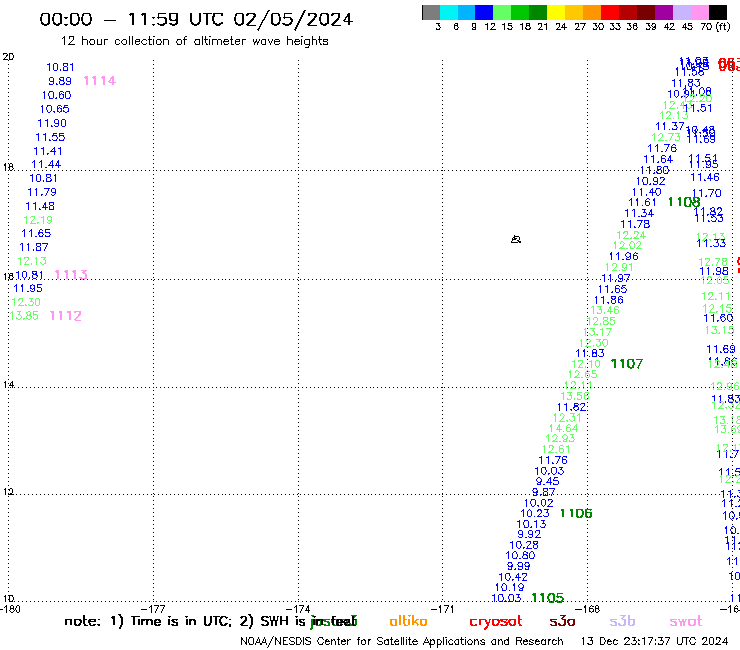Click the yellow swatch in the color scale

click(x=556, y=12)
